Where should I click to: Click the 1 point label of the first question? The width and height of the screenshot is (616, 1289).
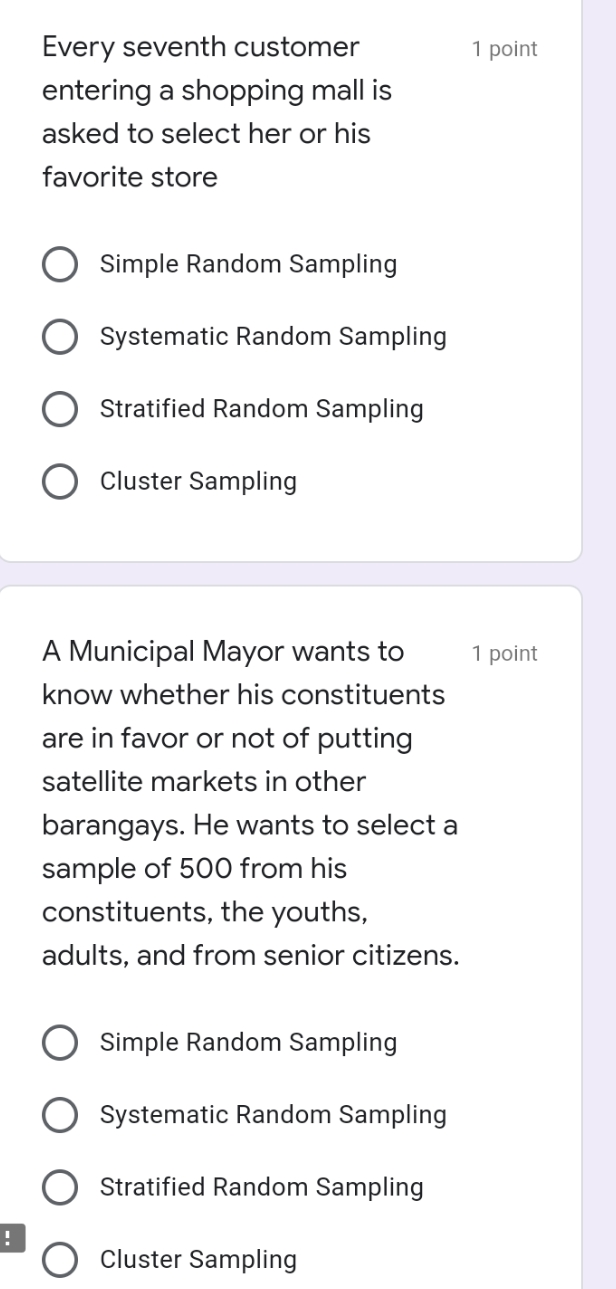click(x=503, y=47)
